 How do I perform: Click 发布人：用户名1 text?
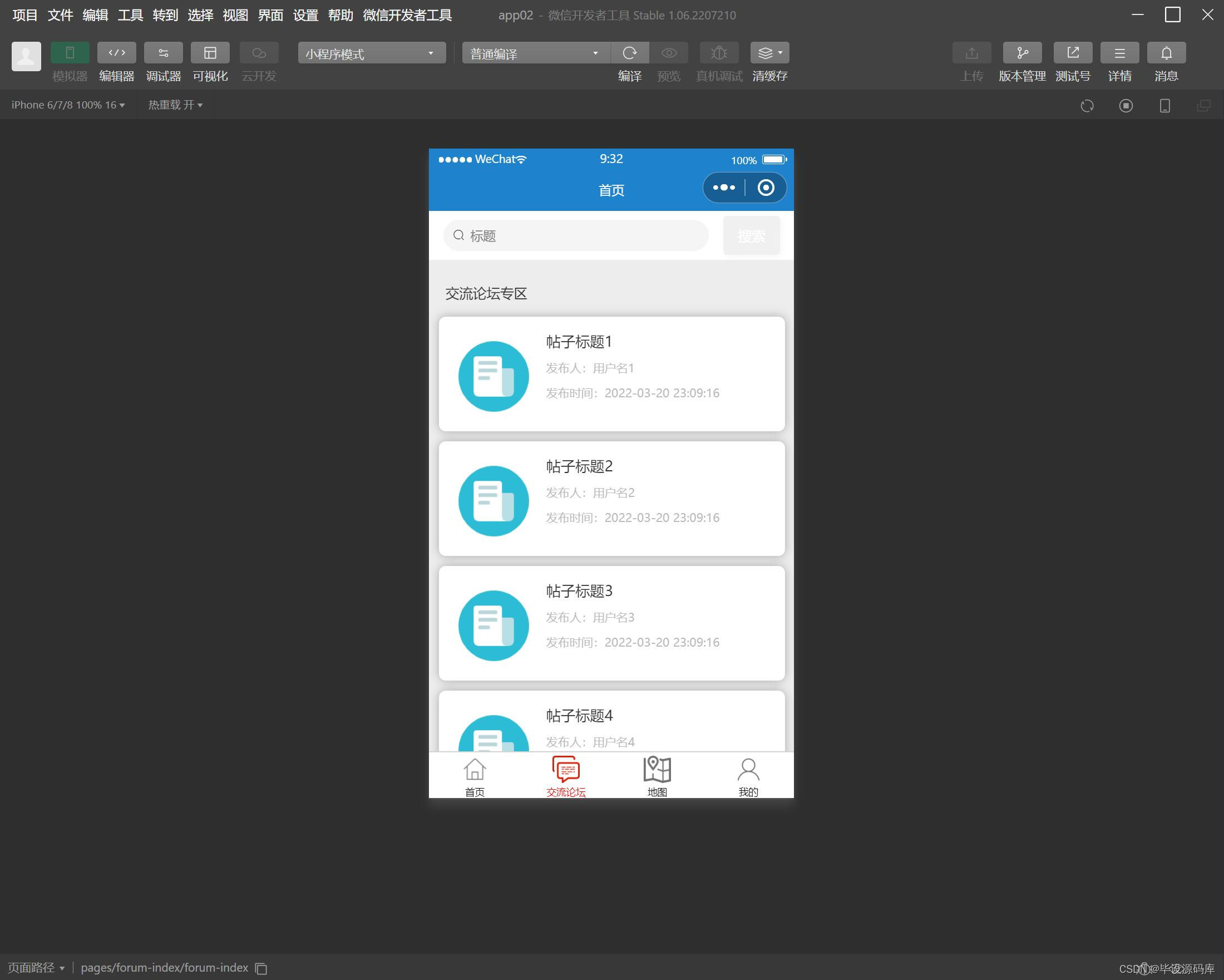590,368
